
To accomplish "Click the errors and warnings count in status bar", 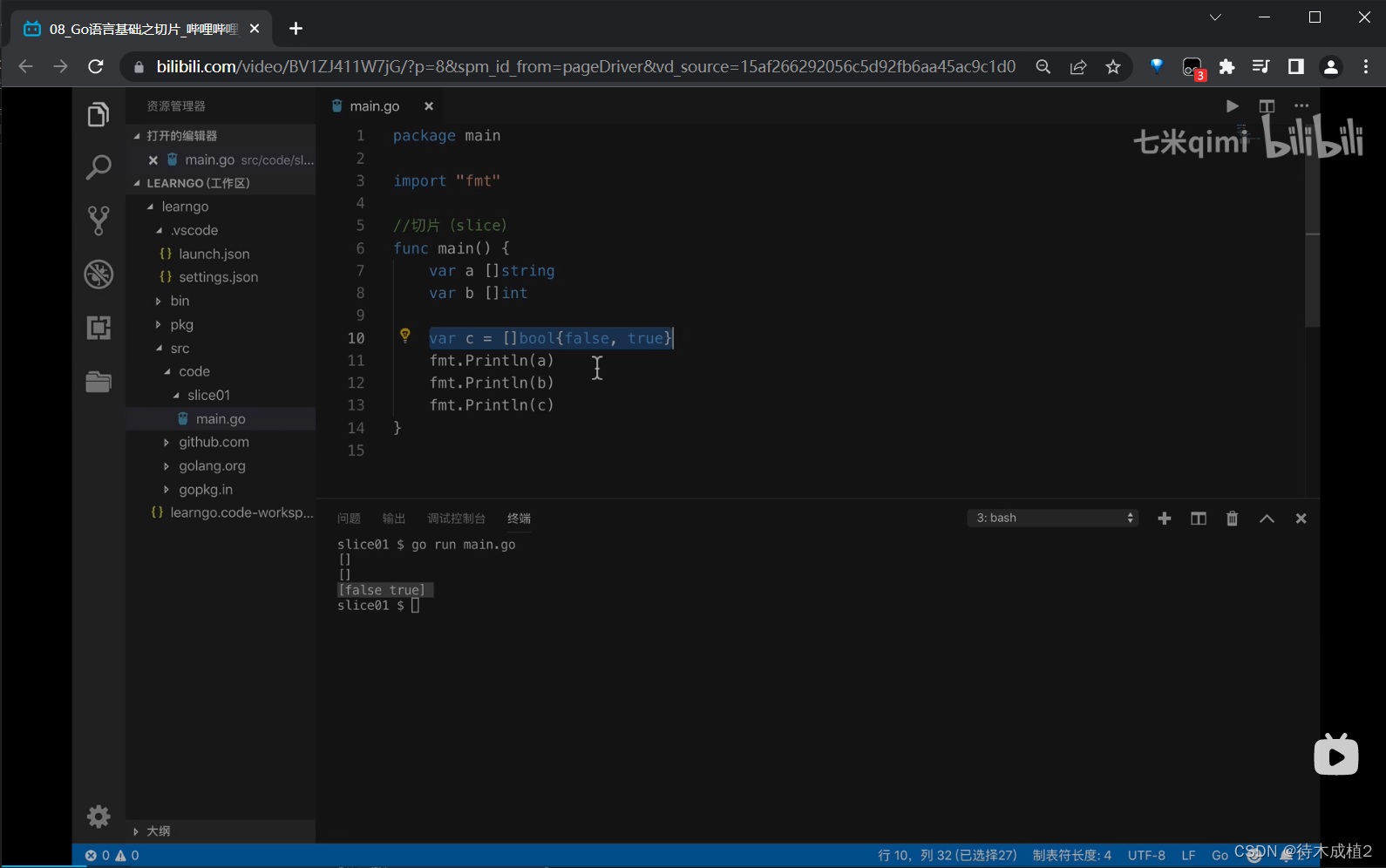I will pyautogui.click(x=112, y=856).
